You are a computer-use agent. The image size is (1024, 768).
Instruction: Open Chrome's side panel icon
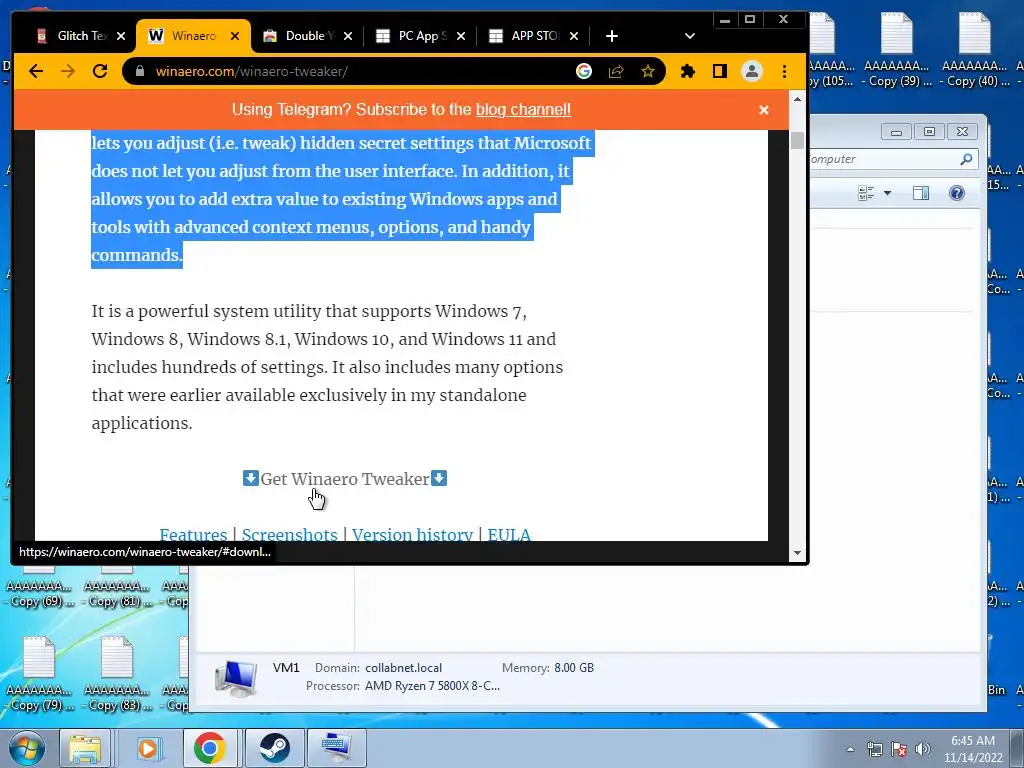tap(720, 71)
